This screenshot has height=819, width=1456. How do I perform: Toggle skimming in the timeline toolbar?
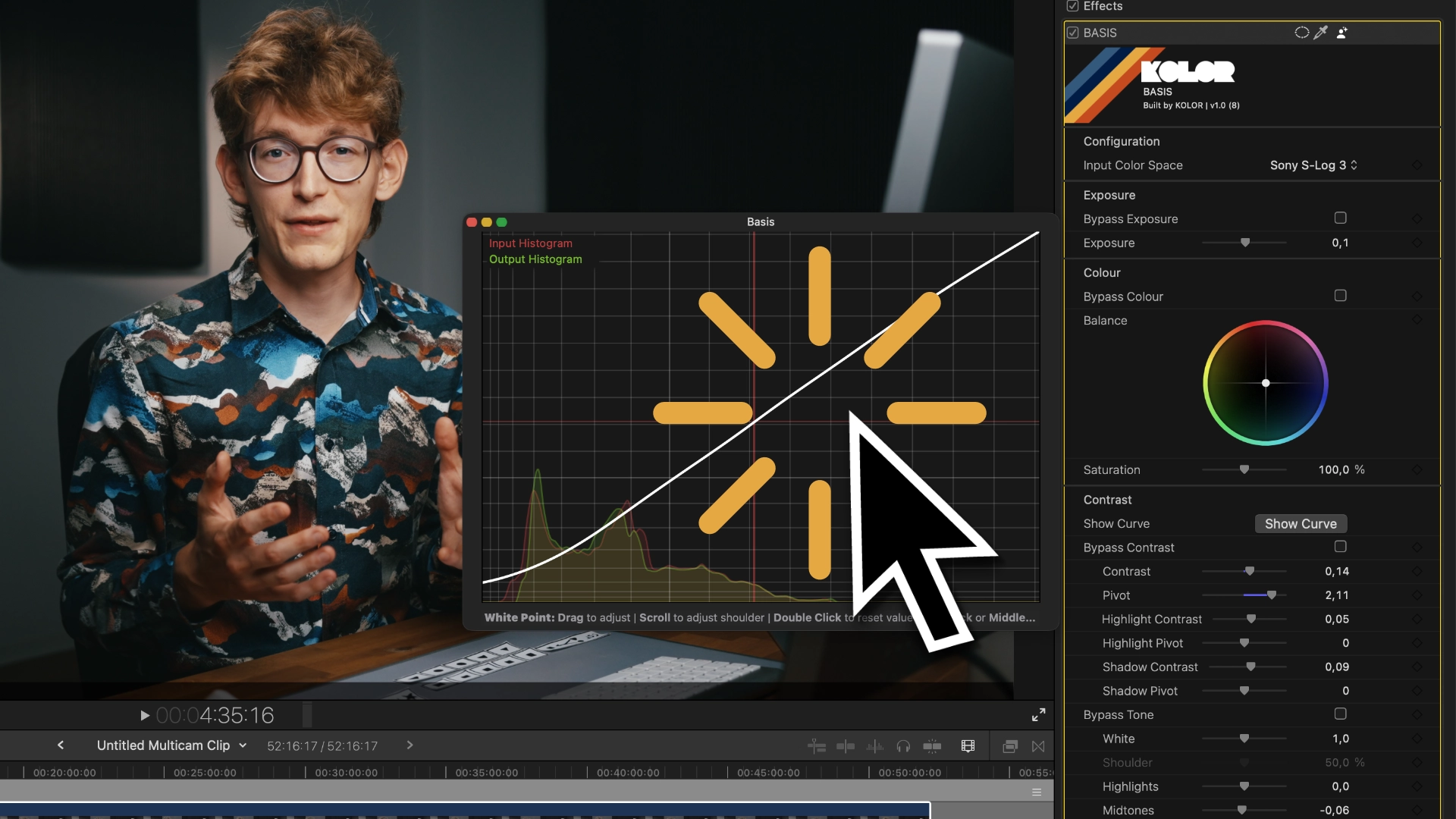coord(846,746)
